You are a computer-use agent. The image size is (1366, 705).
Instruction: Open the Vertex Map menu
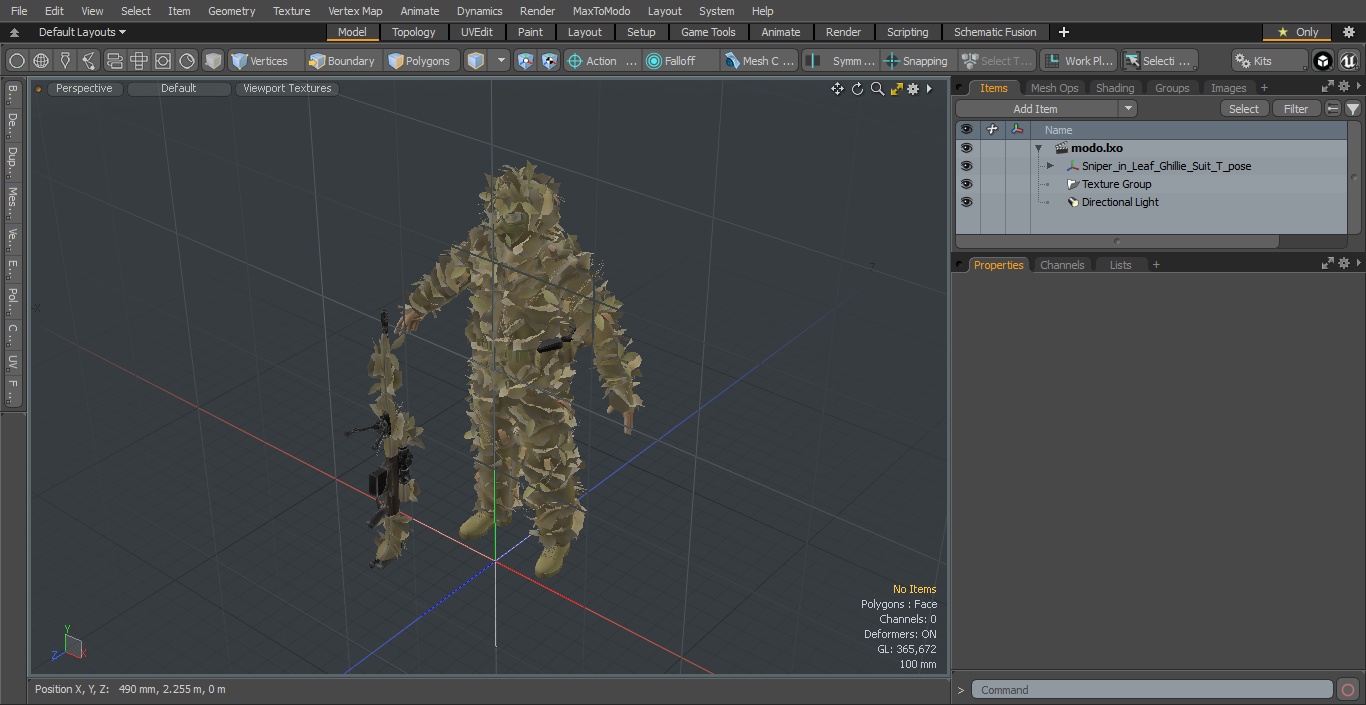(x=355, y=11)
